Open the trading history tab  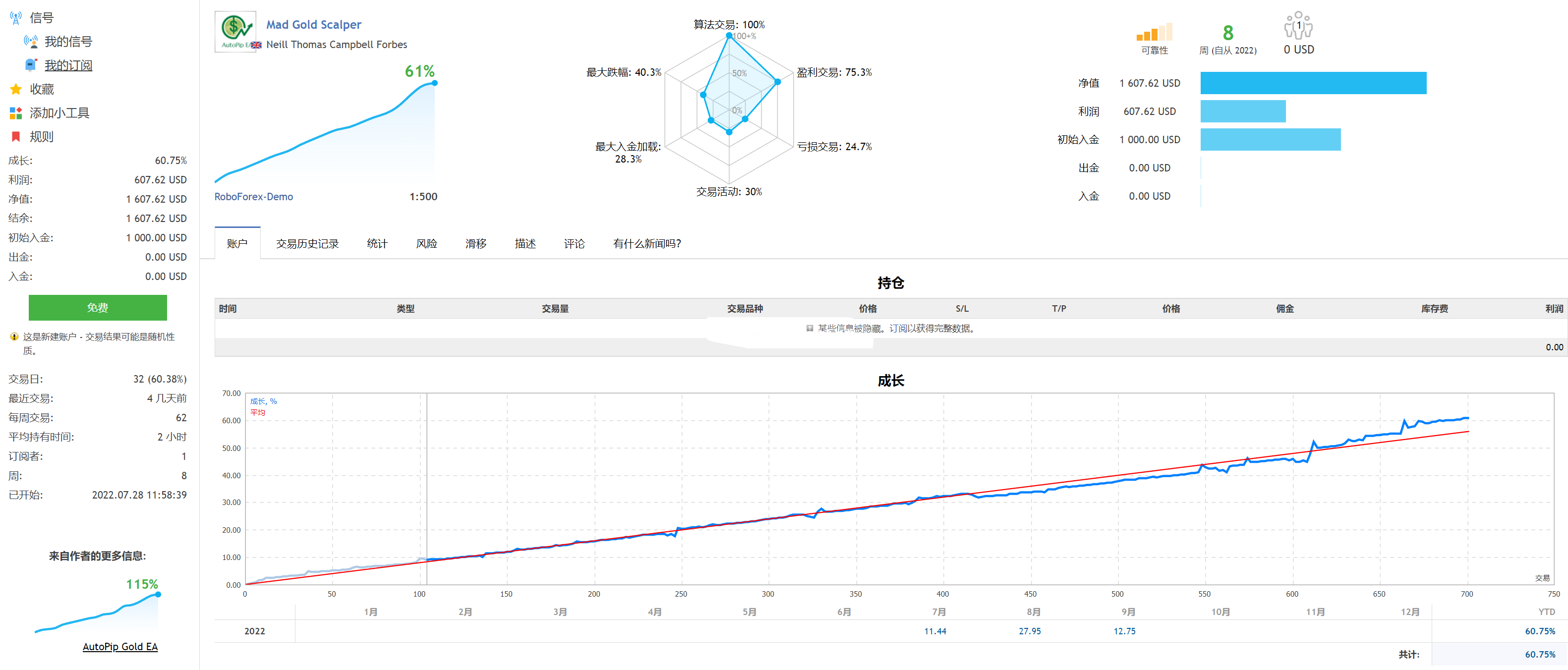307,243
